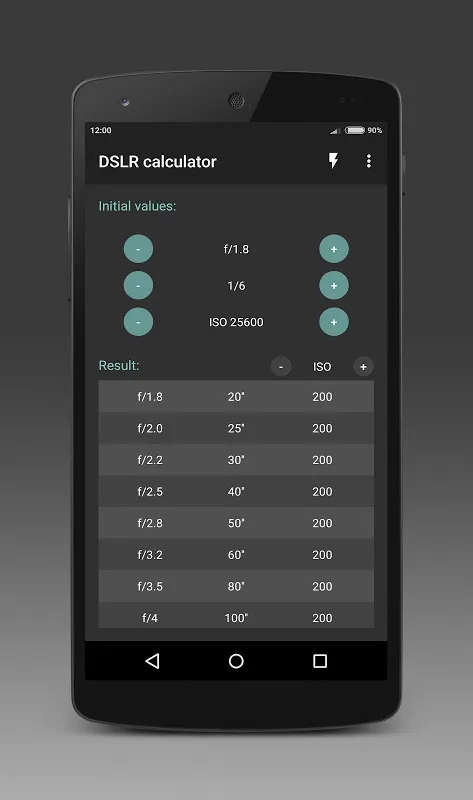This screenshot has width=473, height=800.
Task: Select the f/3.5 result row cell
Action: point(150,586)
